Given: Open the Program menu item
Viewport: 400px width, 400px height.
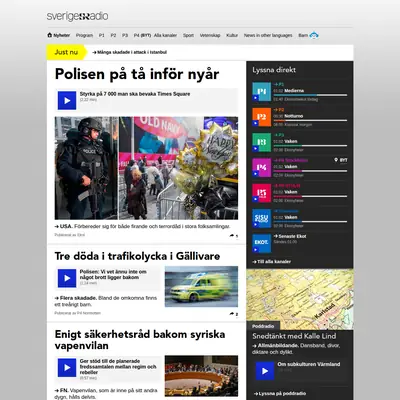Looking at the screenshot, I should click(x=84, y=35).
